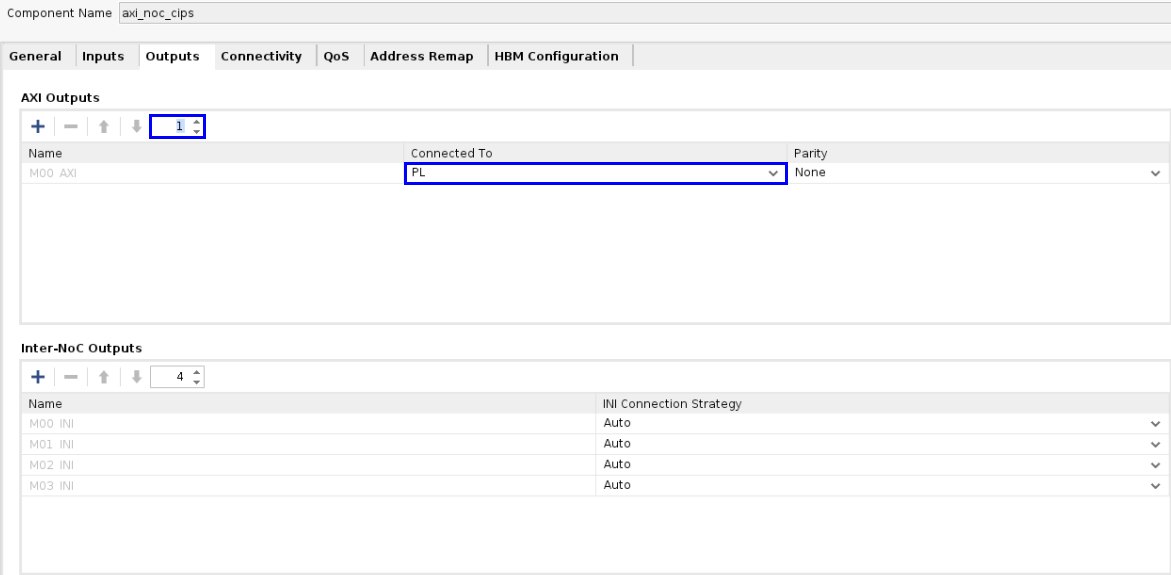Image resolution: width=1171 pixels, height=575 pixels.
Task: Add a new Inter-NoC output with plus icon
Action: (38, 377)
